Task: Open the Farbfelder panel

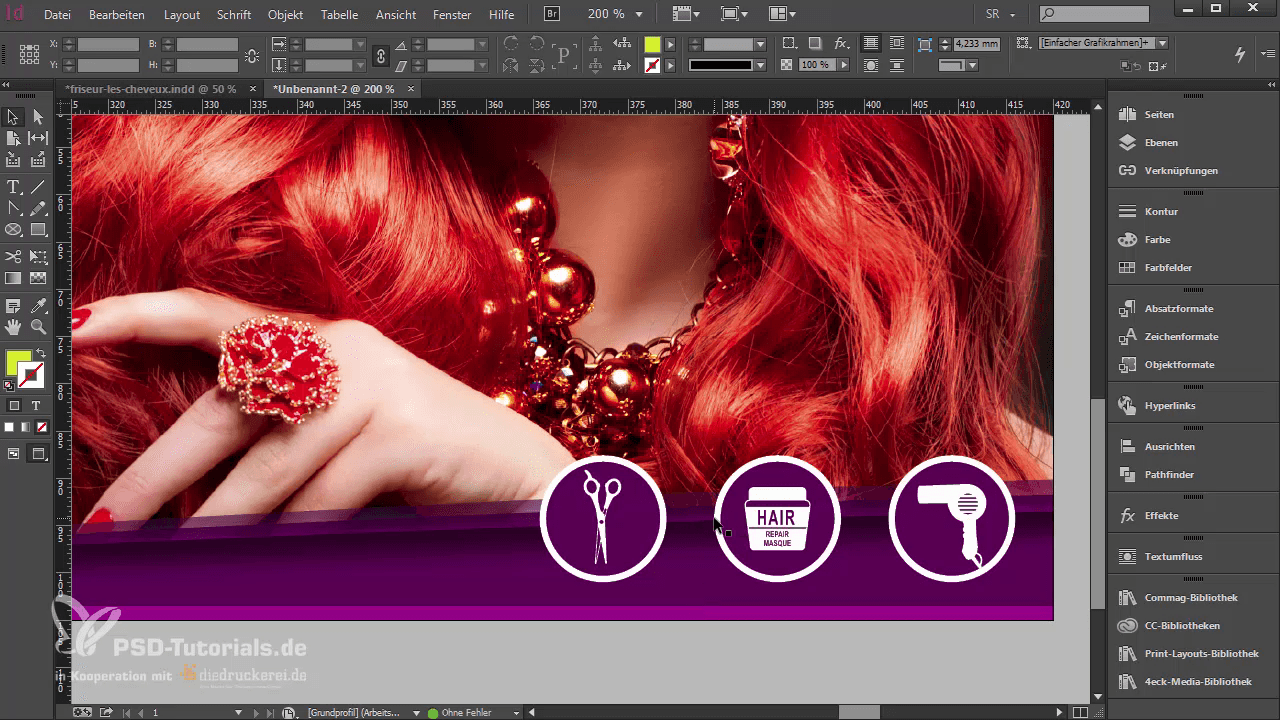Action: coord(1168,268)
